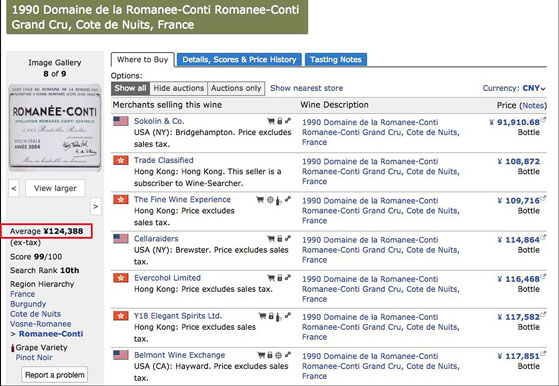Click the shopping cart icon for Cellaraiders
559x386 pixels.
coord(271,239)
